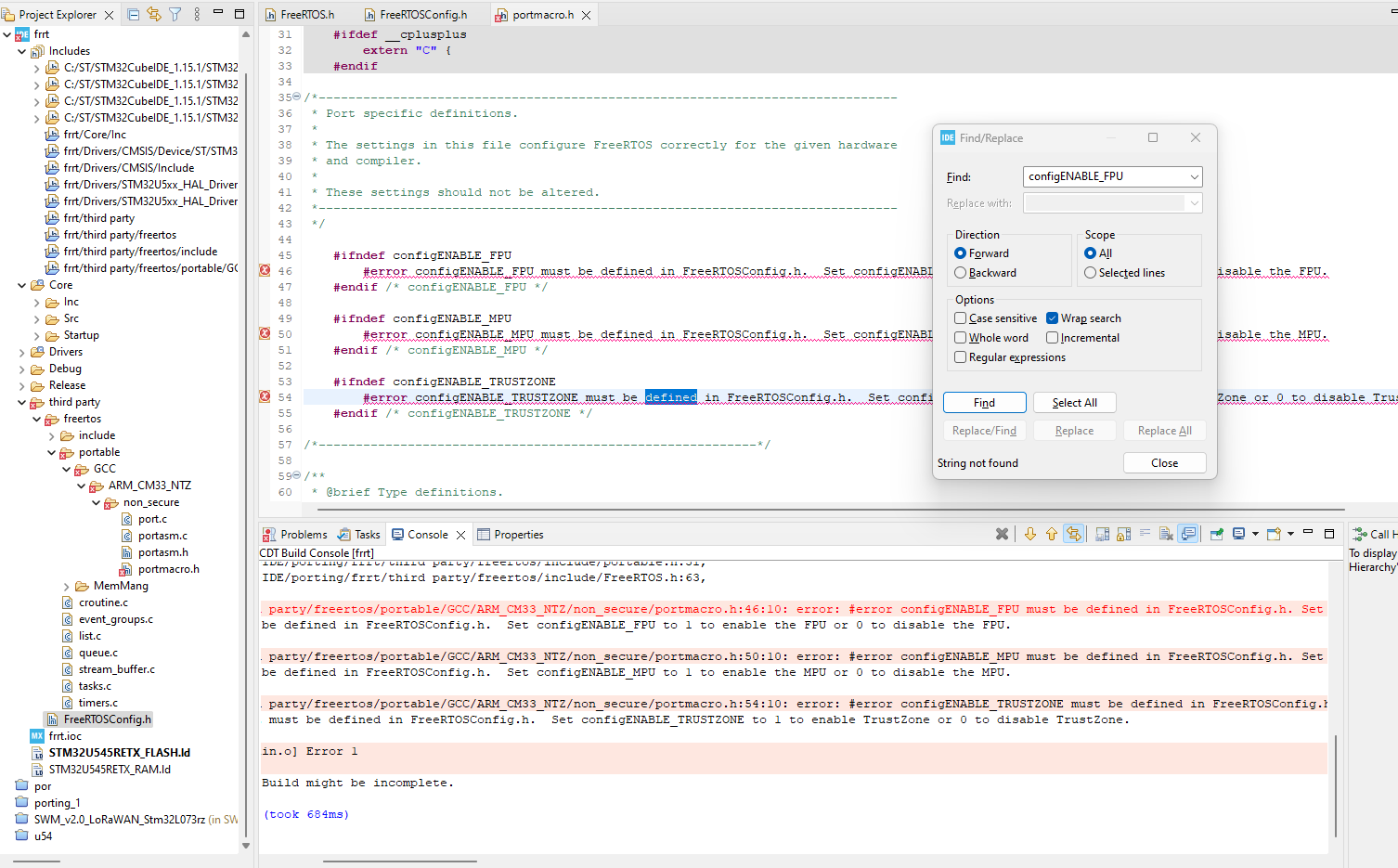
Task: Clear the CDT Build Console output
Action: coord(1165,534)
